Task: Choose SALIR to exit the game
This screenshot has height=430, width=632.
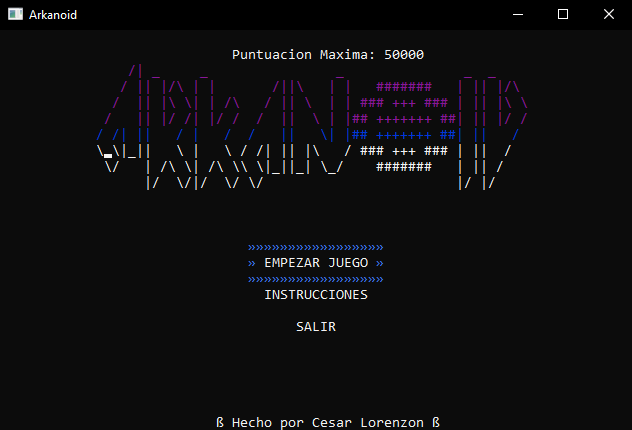Action: 316,326
